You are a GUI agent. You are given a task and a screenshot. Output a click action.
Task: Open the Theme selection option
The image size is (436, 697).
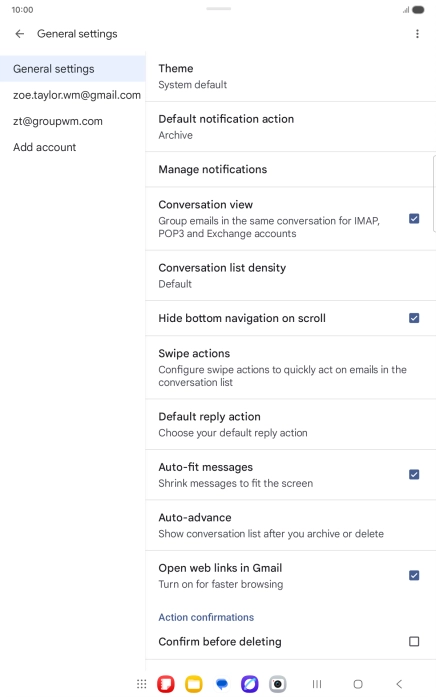[291, 76]
